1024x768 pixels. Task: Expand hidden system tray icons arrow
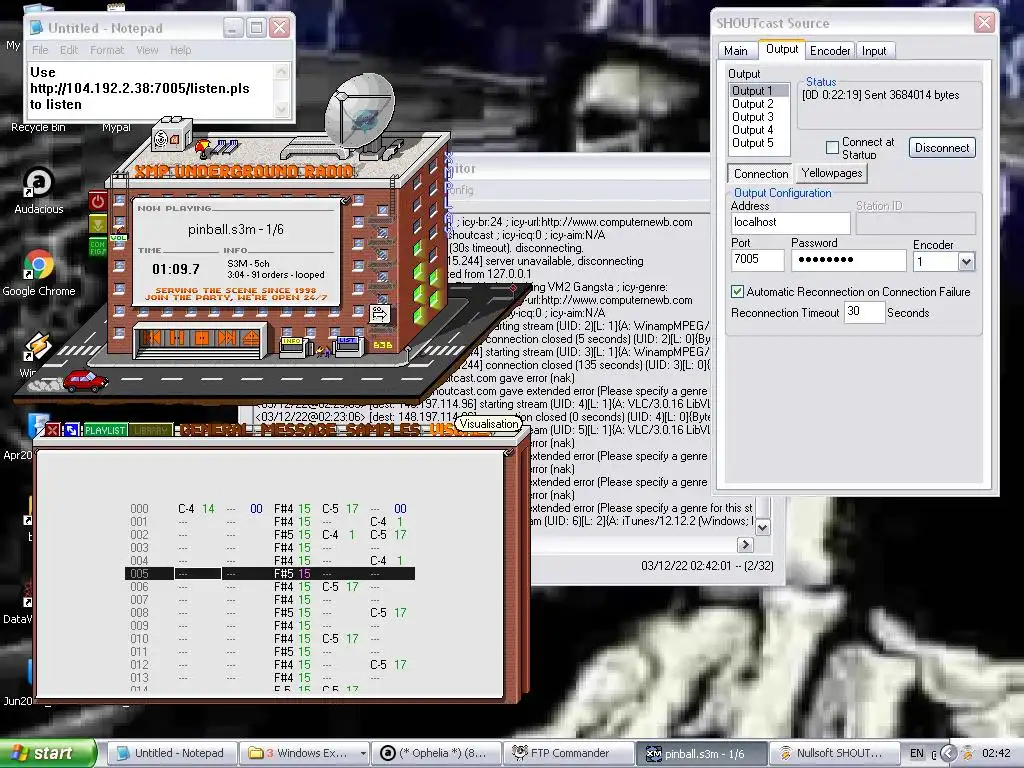coord(948,754)
